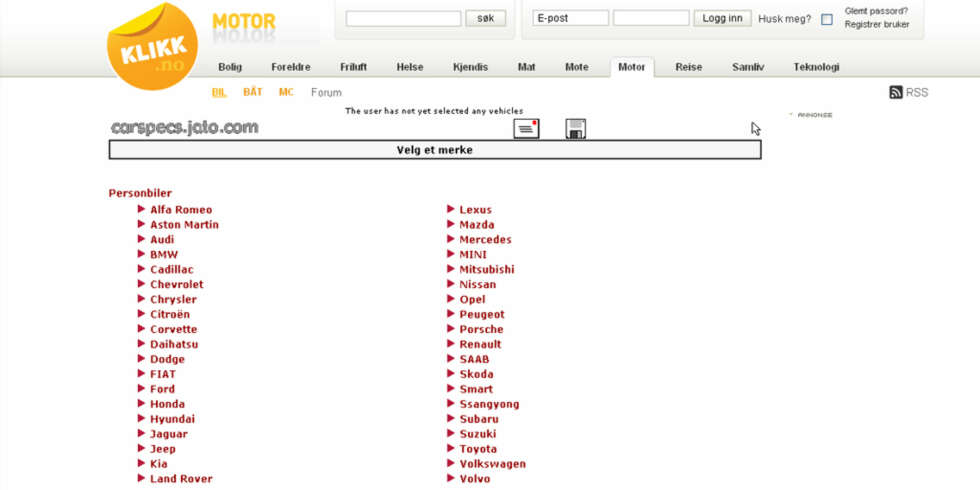
Task: Switch to the Helse tab
Action: coord(410,67)
